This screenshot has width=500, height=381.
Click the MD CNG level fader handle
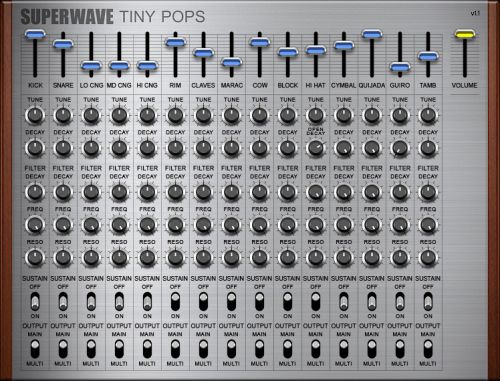coord(119,65)
